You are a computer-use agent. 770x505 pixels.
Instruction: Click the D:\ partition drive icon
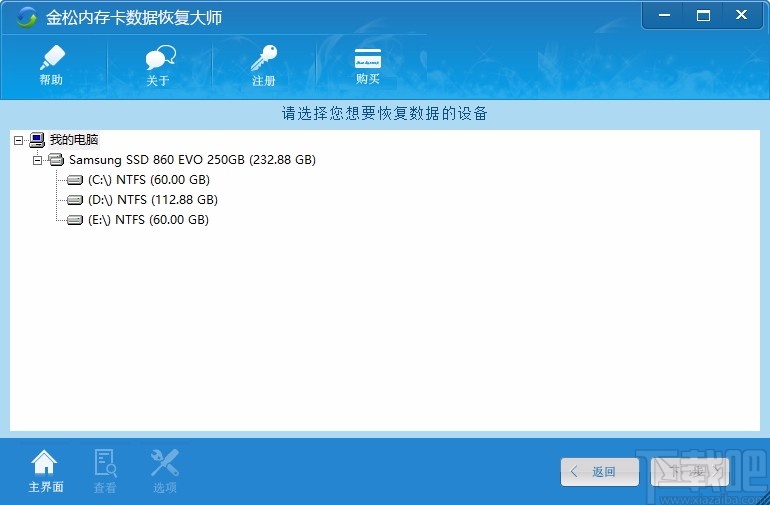point(75,200)
